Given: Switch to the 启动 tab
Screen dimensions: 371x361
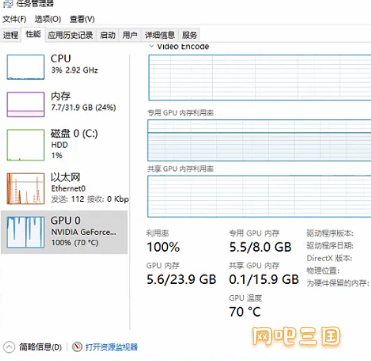Looking at the screenshot, I should tap(108, 35).
